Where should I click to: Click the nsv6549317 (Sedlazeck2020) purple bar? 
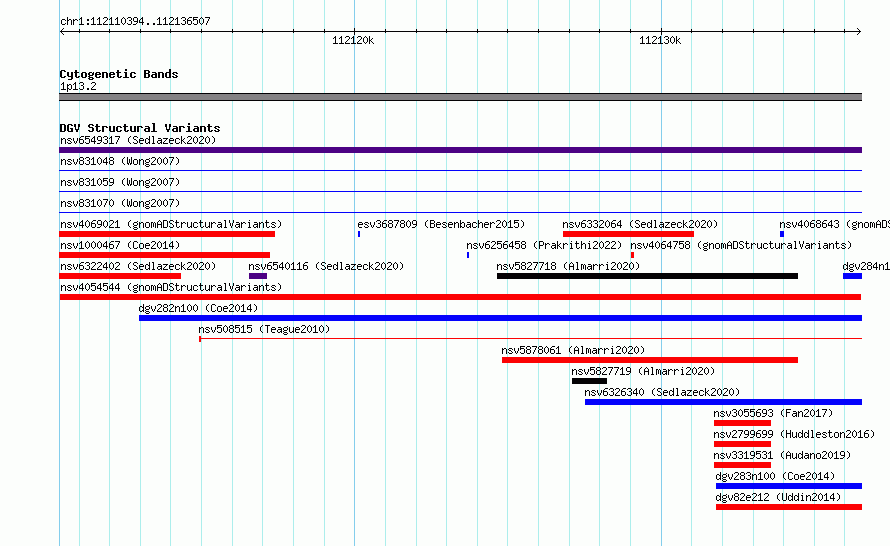[x=460, y=150]
